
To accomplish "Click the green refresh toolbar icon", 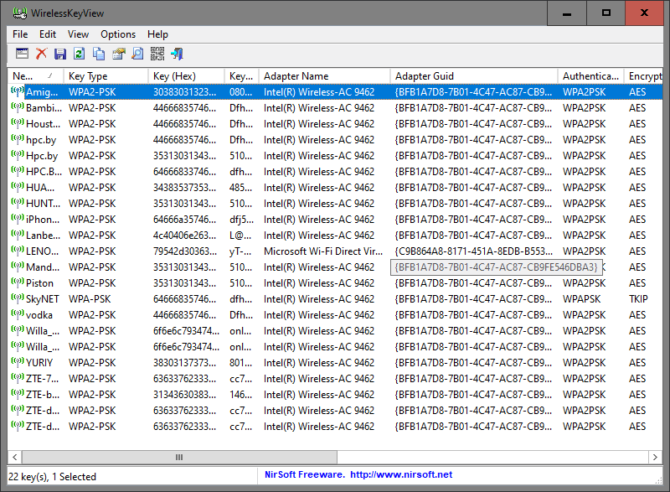I will click(x=79, y=53).
